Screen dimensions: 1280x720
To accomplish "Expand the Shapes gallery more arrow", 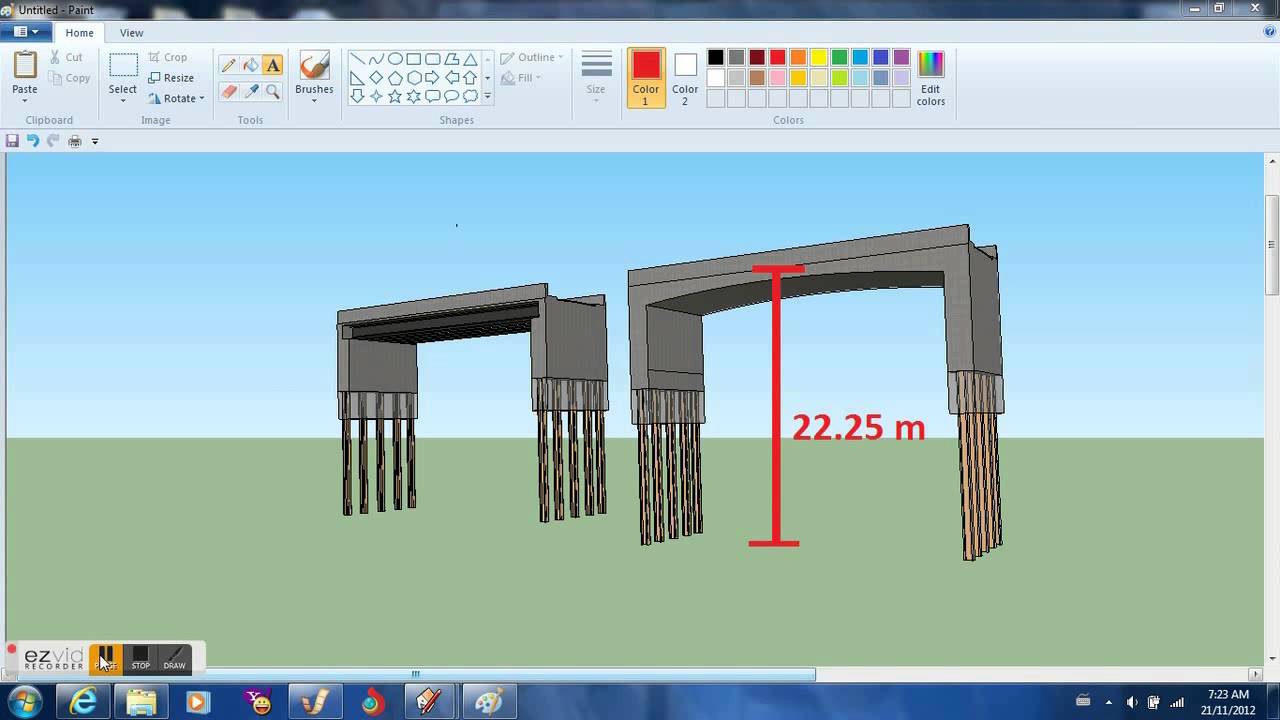I will (487, 97).
